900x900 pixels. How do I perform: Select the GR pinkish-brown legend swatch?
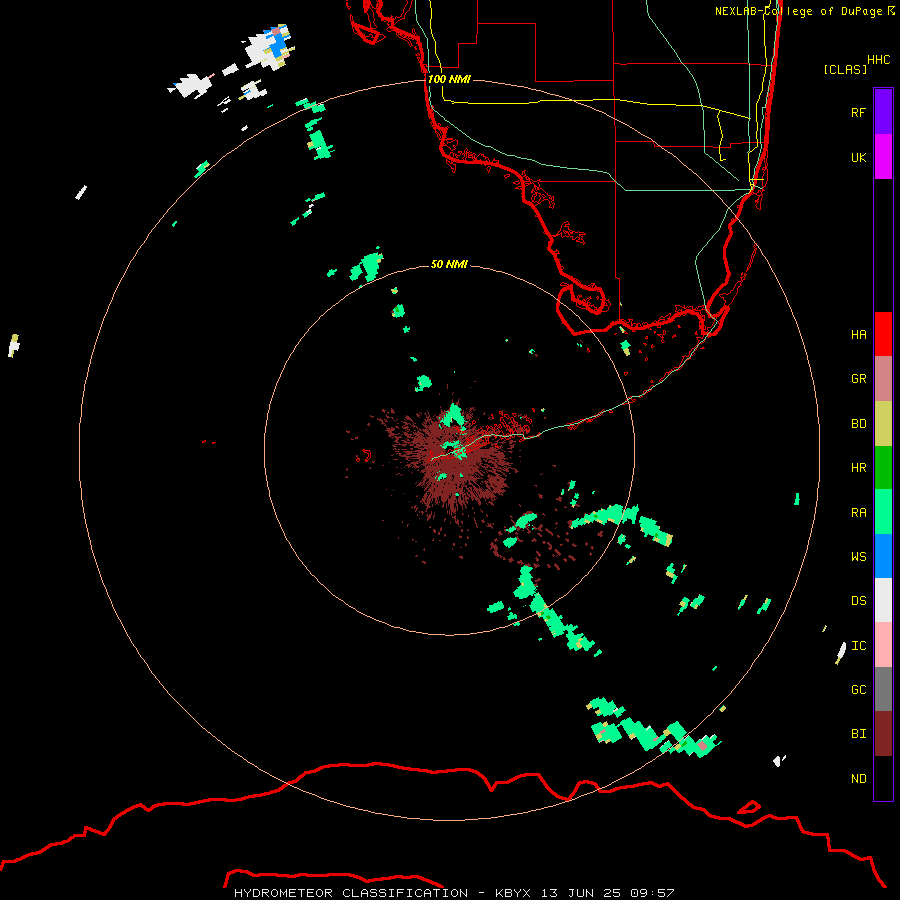coord(883,379)
